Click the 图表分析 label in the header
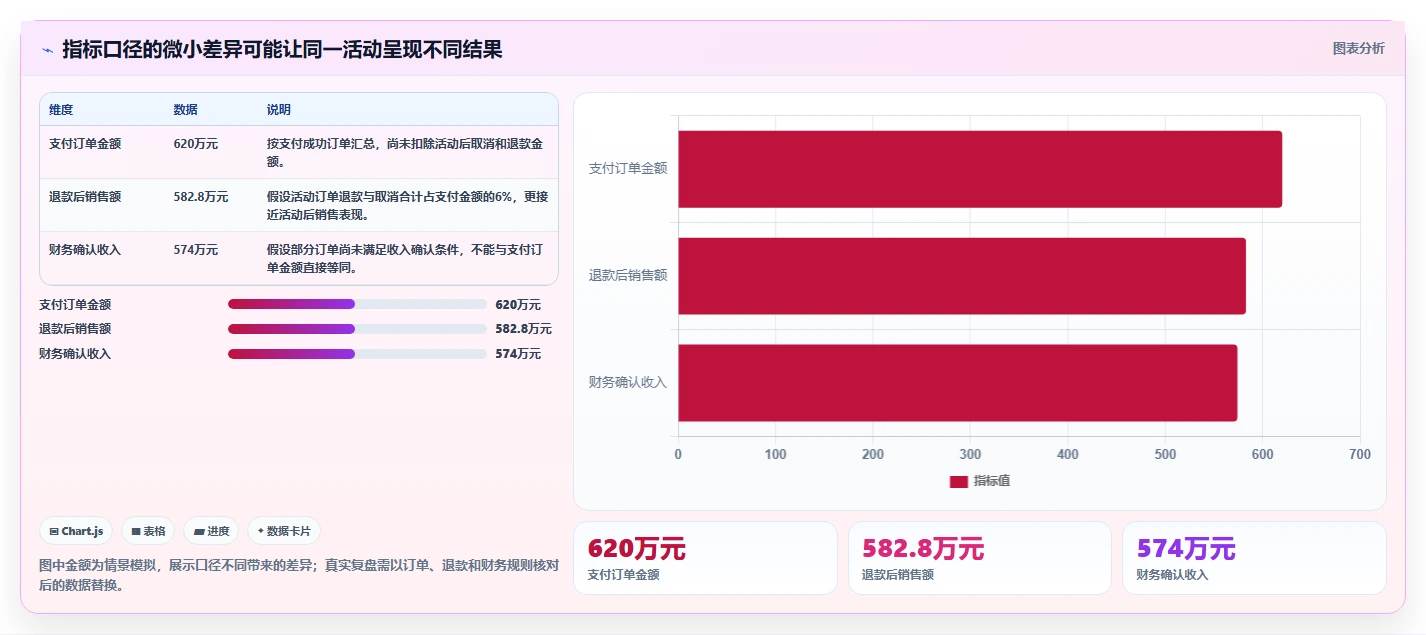 click(1358, 48)
